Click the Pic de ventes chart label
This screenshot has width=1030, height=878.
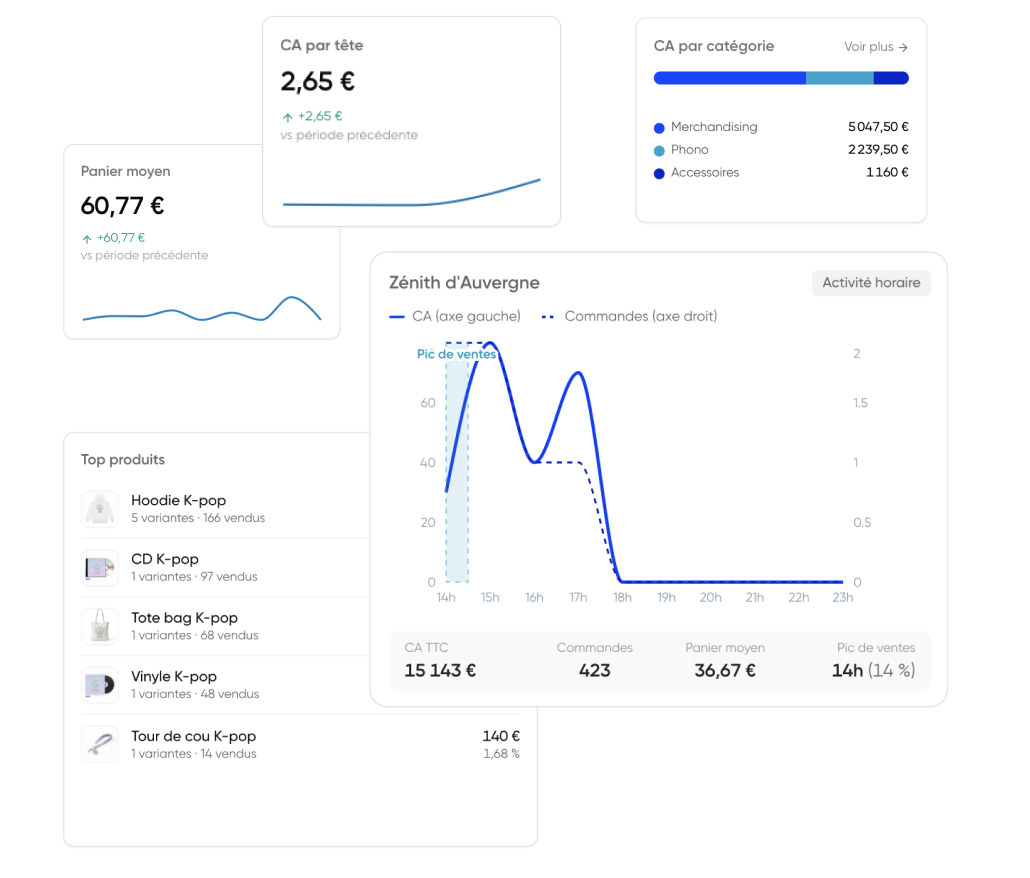click(457, 354)
